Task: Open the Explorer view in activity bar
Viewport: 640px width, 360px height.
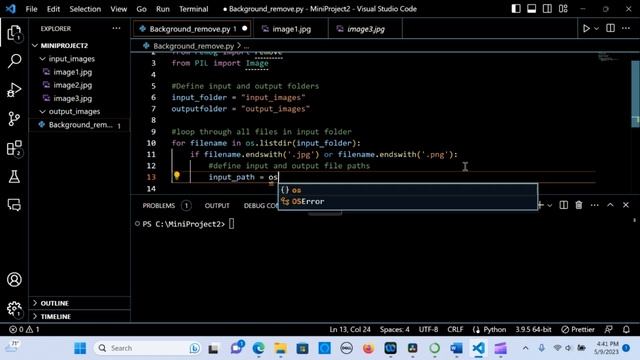Action: 14,33
